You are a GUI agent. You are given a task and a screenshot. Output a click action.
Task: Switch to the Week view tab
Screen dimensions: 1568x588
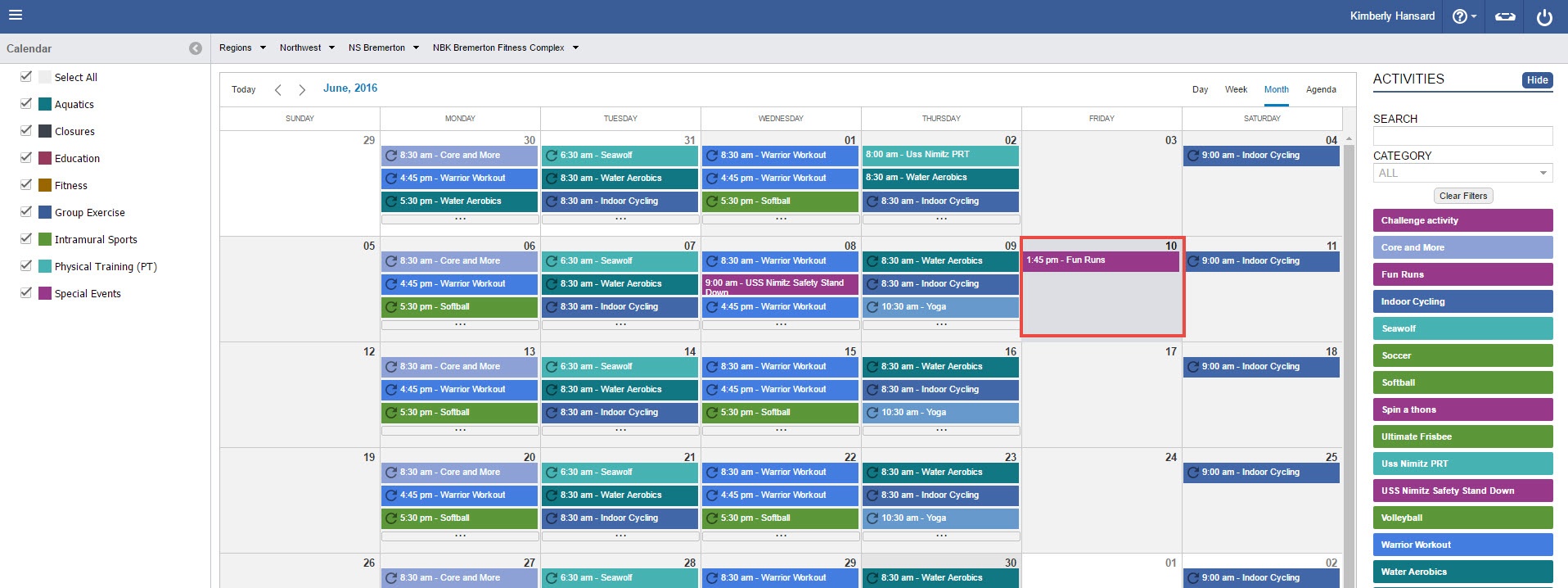1236,89
